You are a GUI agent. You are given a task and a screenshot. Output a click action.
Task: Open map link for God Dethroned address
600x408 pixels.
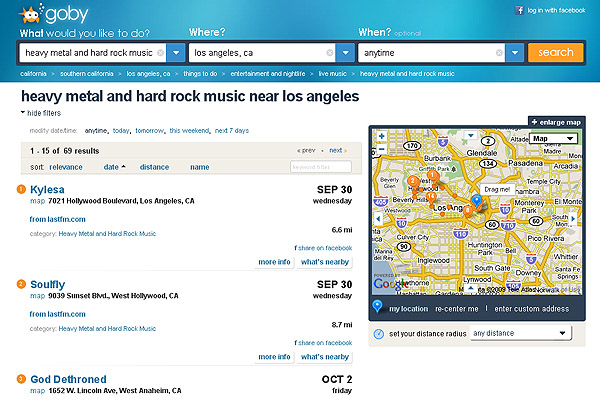[38, 391]
